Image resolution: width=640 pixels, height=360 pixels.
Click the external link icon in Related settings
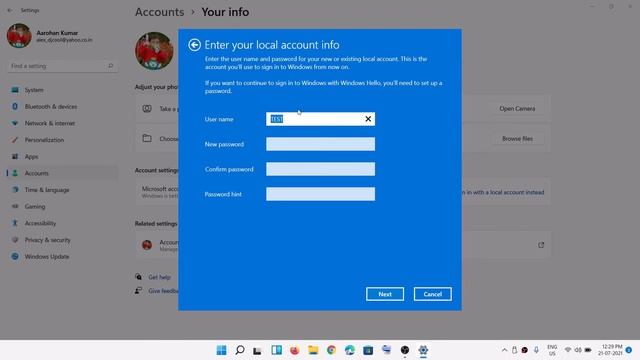541,245
